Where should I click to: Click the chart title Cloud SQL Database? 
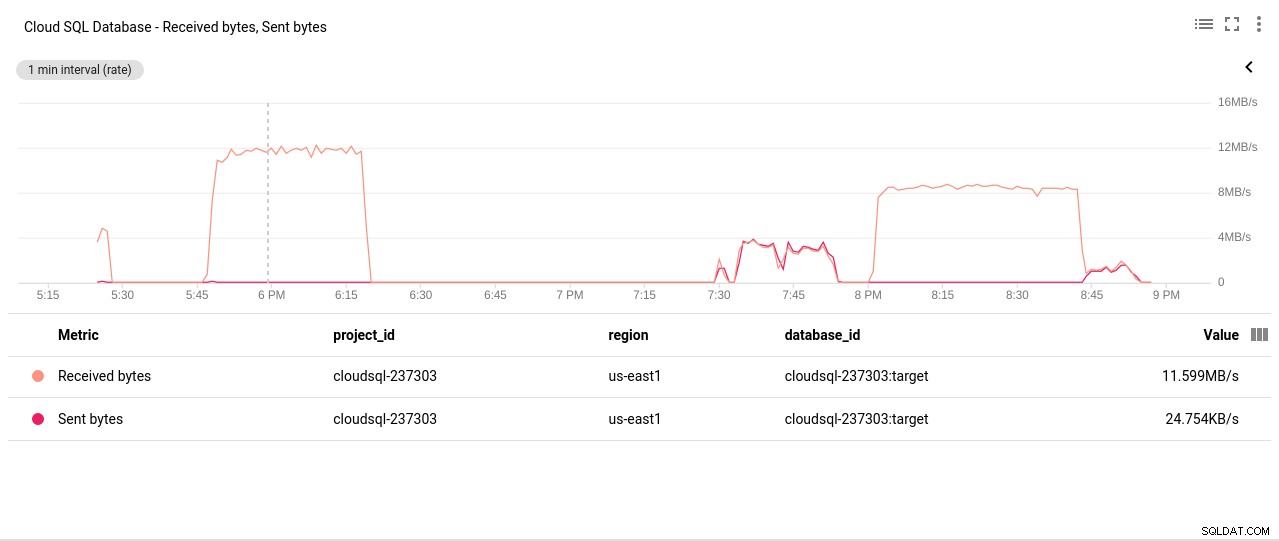click(x=175, y=27)
